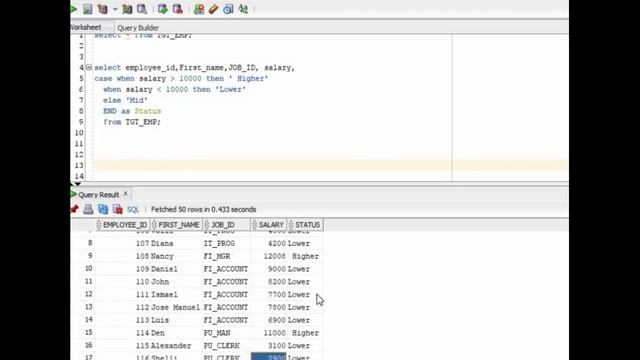The image size is (640, 360).
Task: Click the Rollback icon with red arrow
Action: [178, 9]
